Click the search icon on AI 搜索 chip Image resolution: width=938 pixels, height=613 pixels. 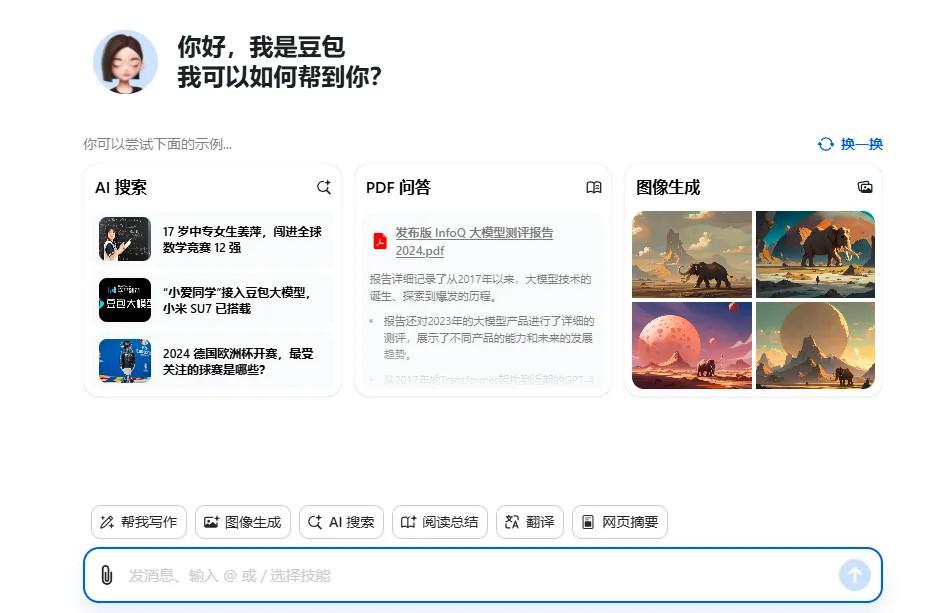tap(315, 522)
